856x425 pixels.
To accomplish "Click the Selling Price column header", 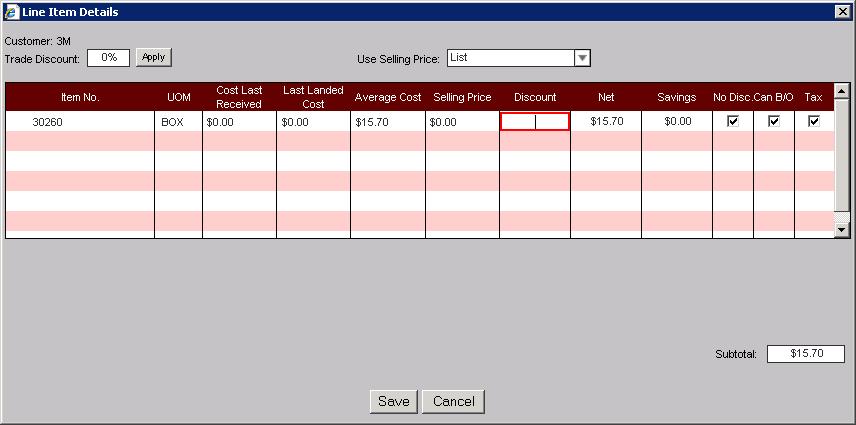I will (x=462, y=97).
